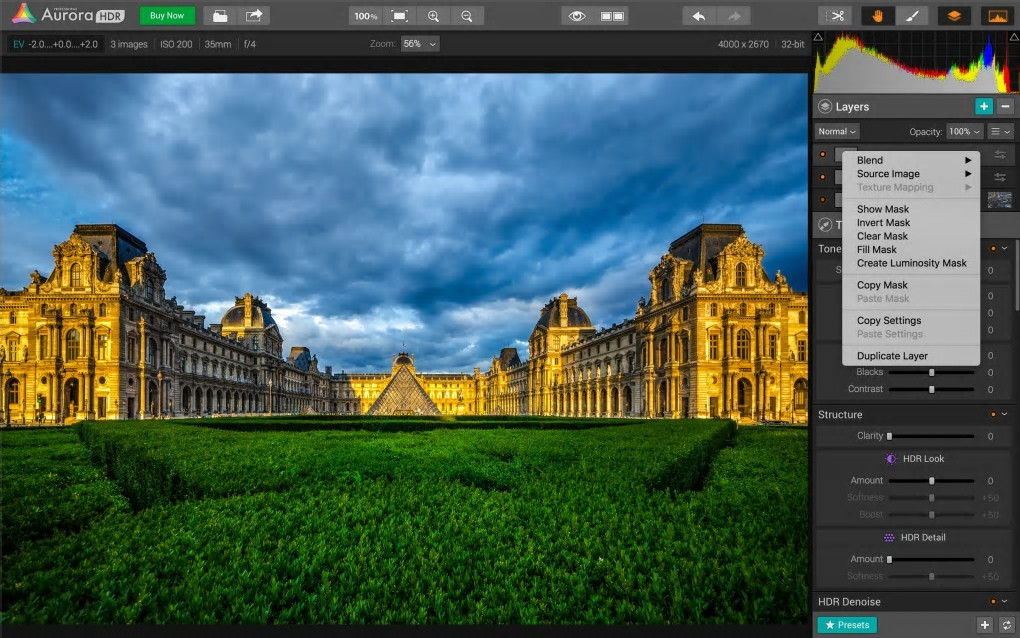Toggle the histogram display toolbar button
The image size is (1020, 638).
pos(998,16)
